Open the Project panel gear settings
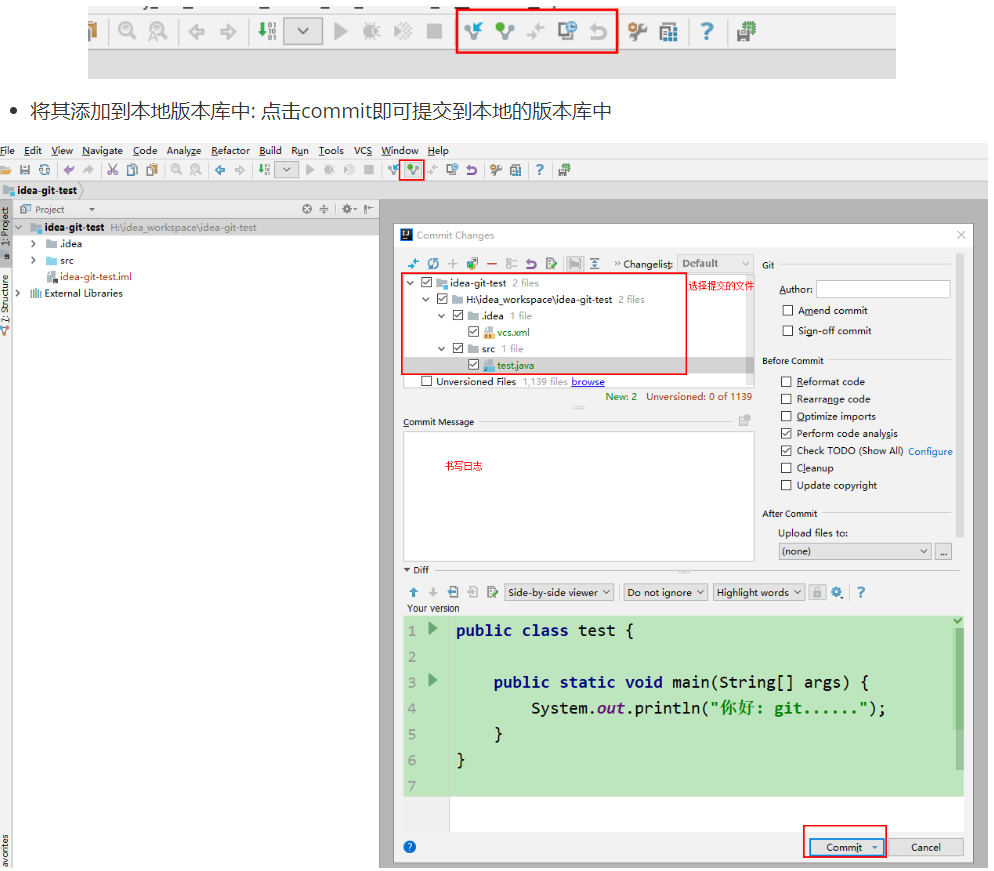Screen dimensions: 994x871 coord(349,209)
